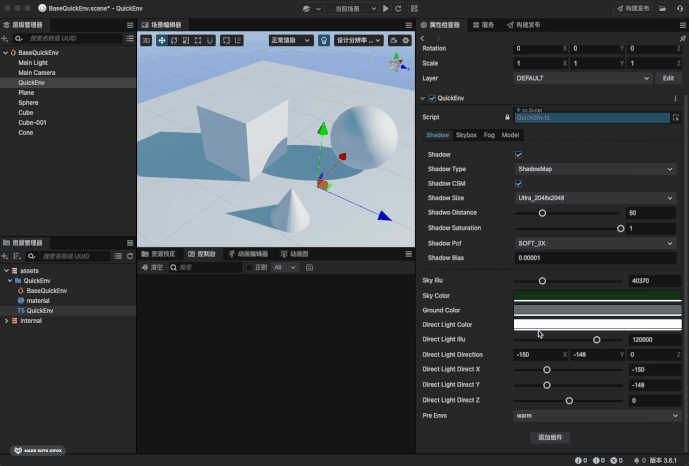Click the Ground Color swatch
Screen dimensions: 689x466
(598, 310)
